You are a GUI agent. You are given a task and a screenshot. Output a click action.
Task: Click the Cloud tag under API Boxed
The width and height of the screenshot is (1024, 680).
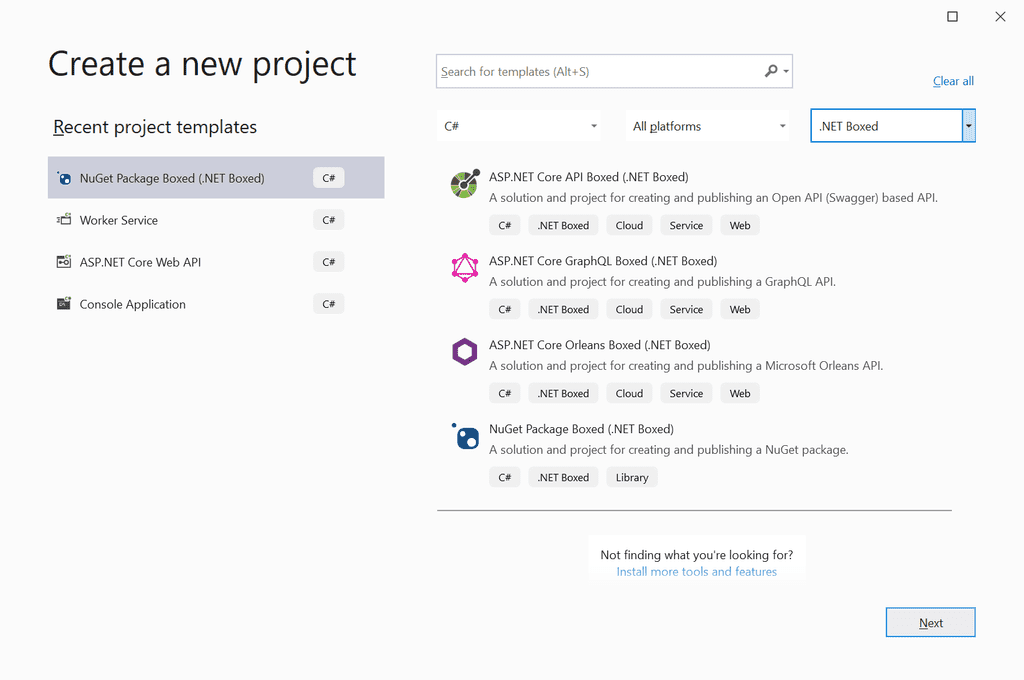[x=629, y=225]
